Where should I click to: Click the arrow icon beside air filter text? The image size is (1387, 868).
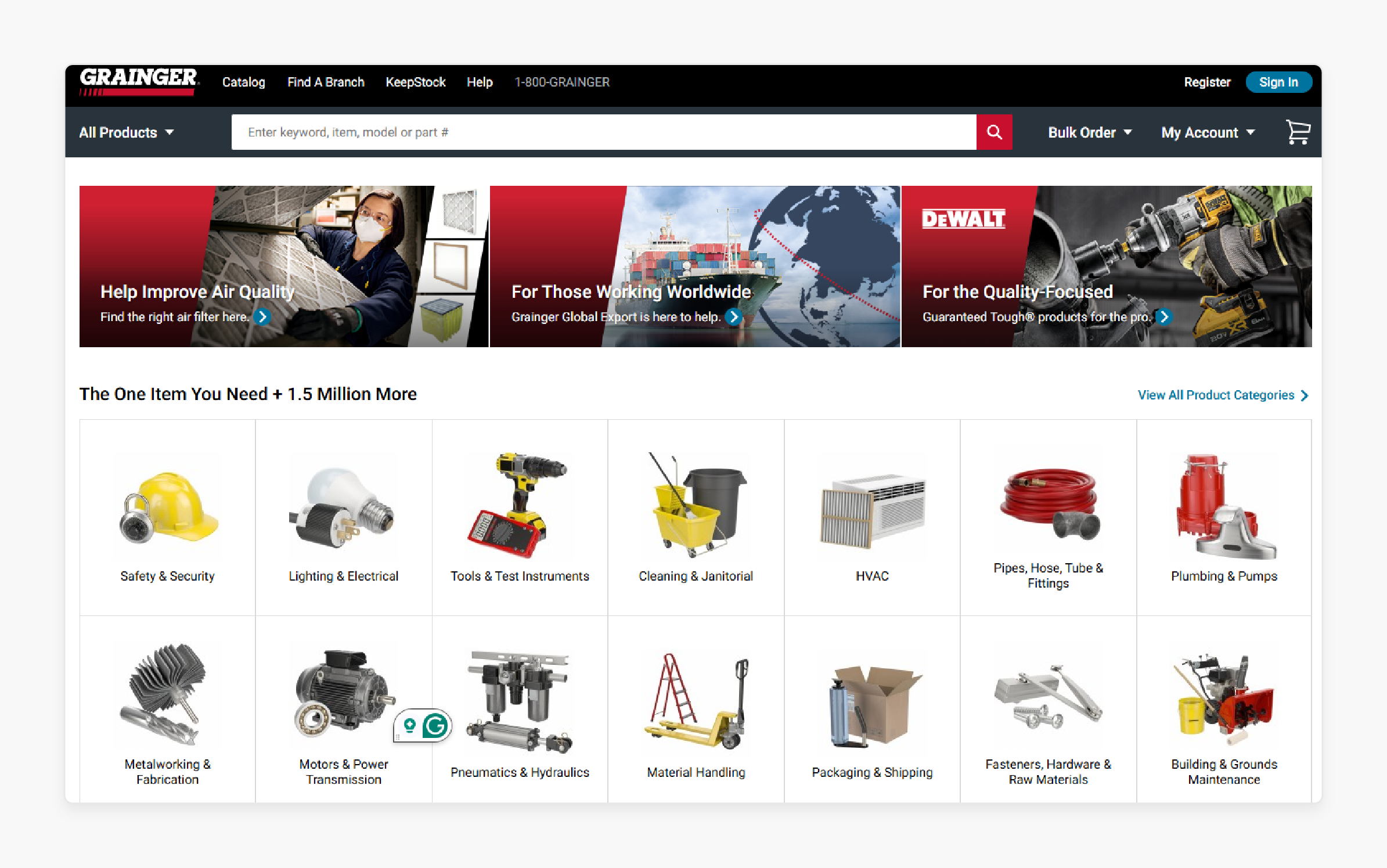coord(262,316)
